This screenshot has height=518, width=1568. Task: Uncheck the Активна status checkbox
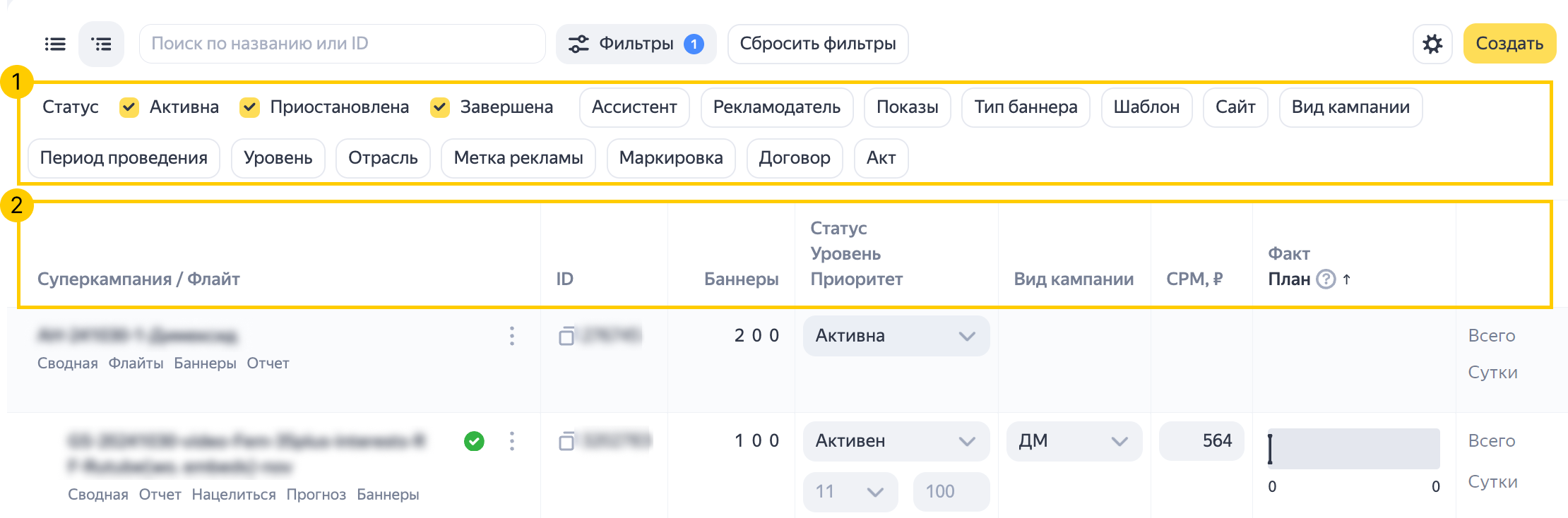pos(129,107)
